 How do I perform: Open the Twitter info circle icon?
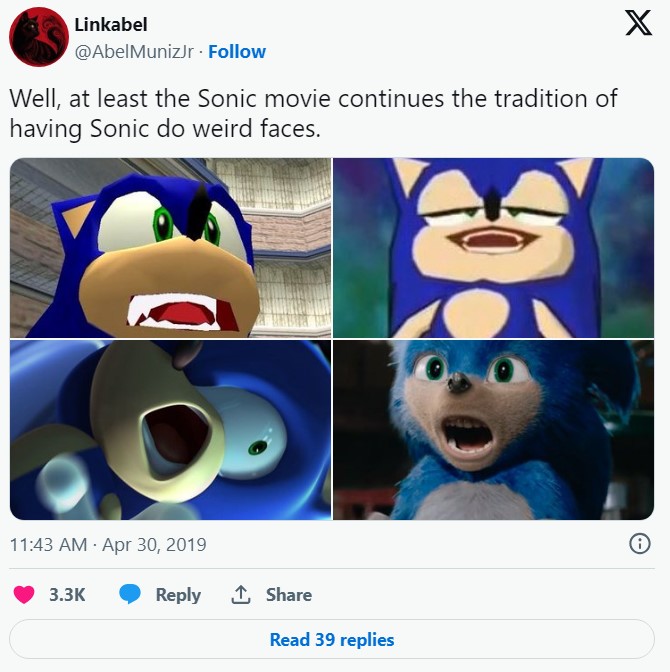pyautogui.click(x=639, y=544)
